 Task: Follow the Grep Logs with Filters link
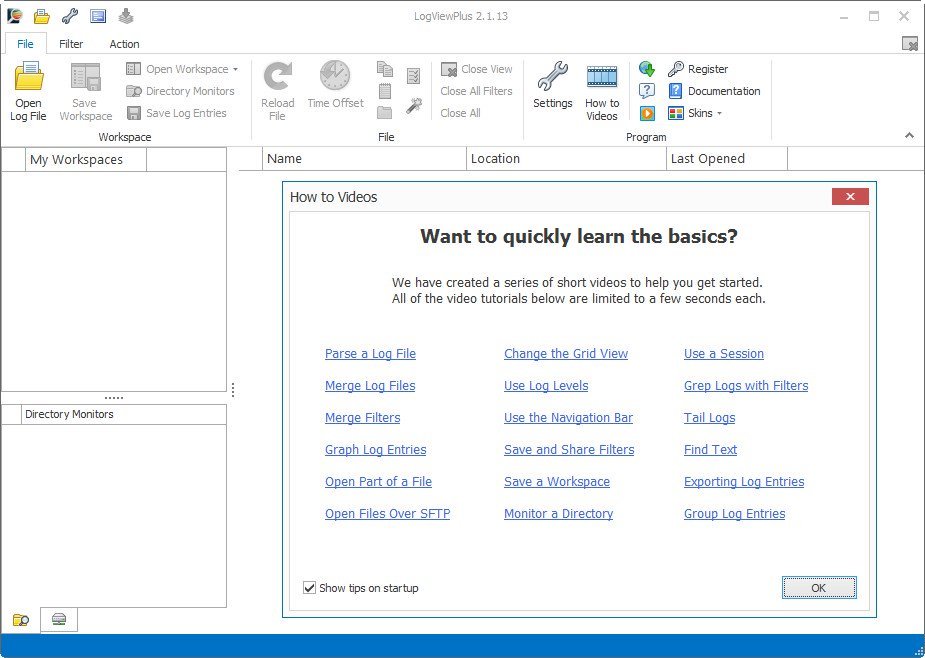746,386
